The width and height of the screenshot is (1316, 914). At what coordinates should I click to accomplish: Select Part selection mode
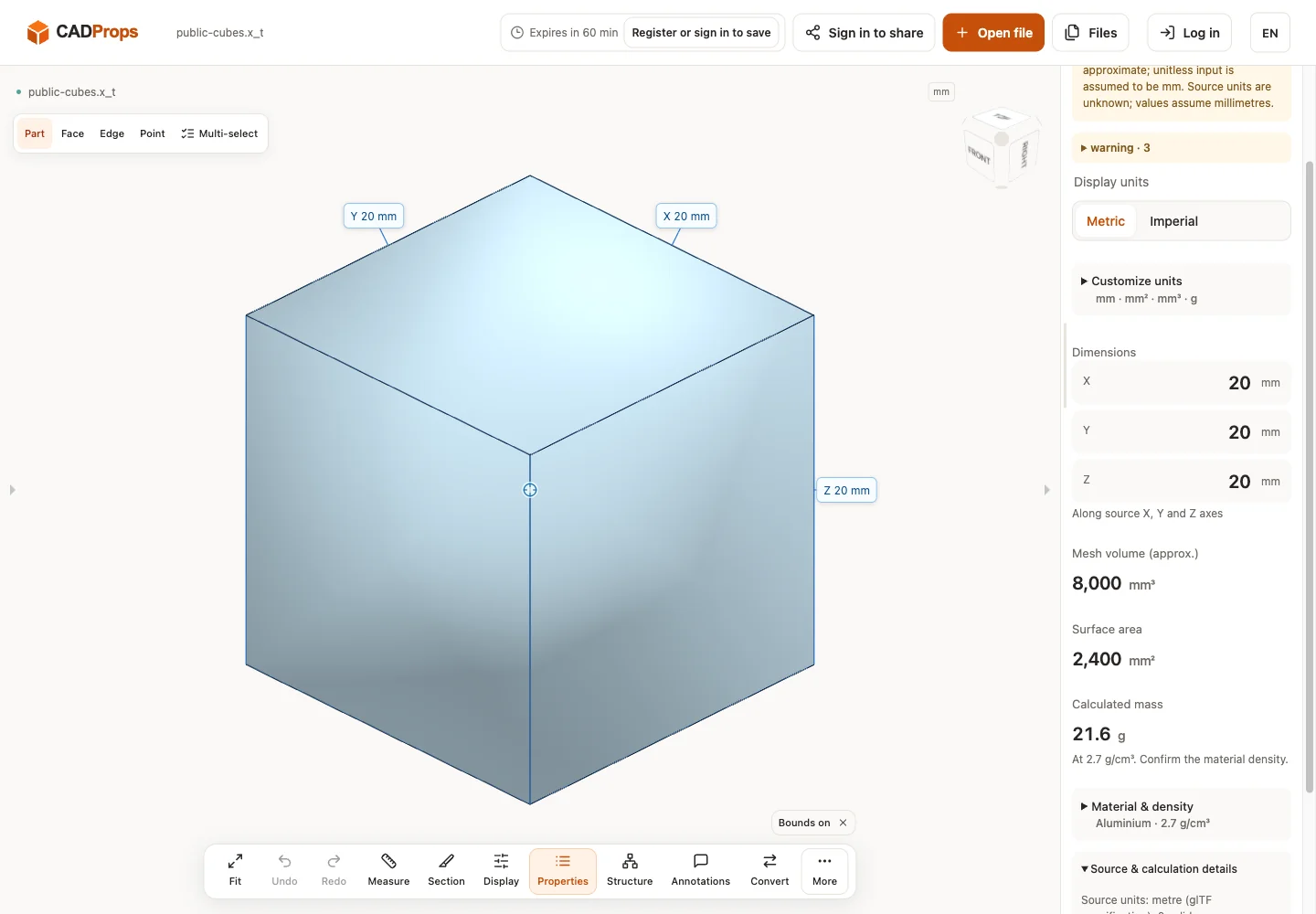tap(35, 133)
